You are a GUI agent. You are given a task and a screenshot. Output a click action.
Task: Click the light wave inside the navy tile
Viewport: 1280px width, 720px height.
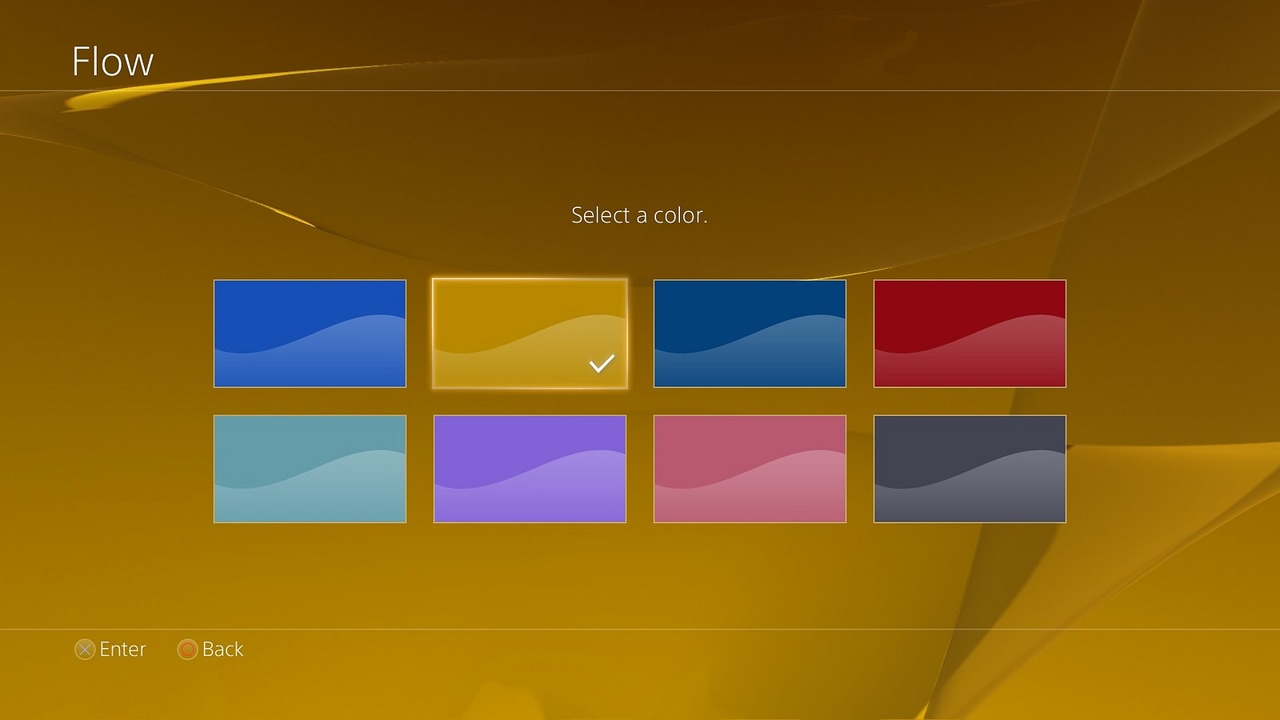[780, 360]
